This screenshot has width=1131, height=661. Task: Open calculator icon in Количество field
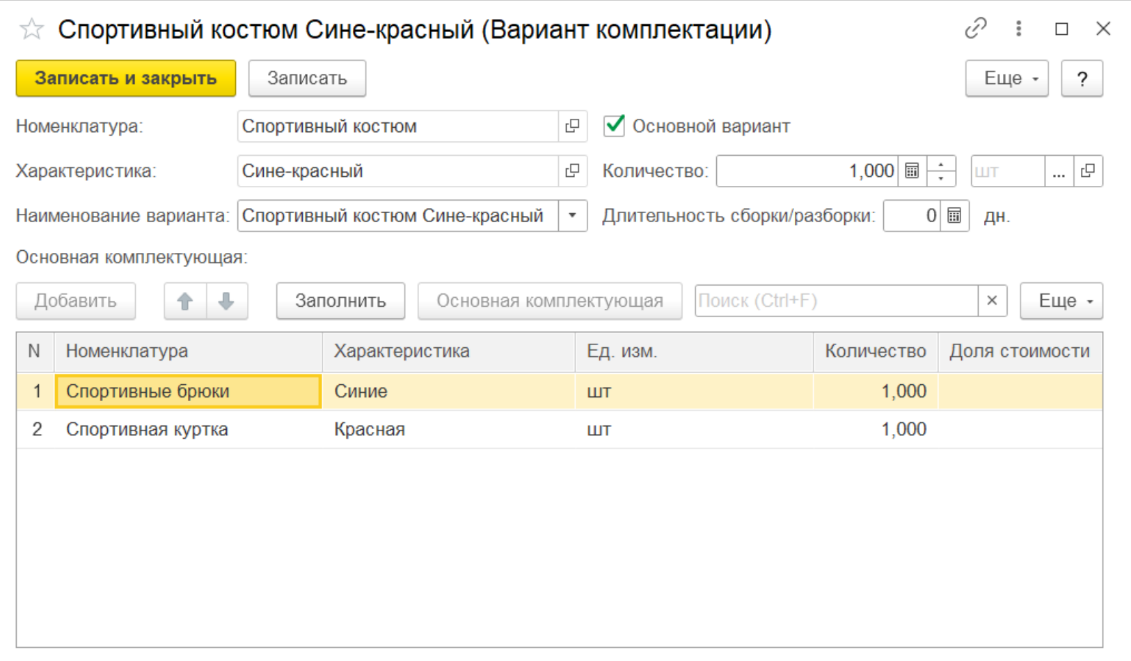[x=911, y=171]
